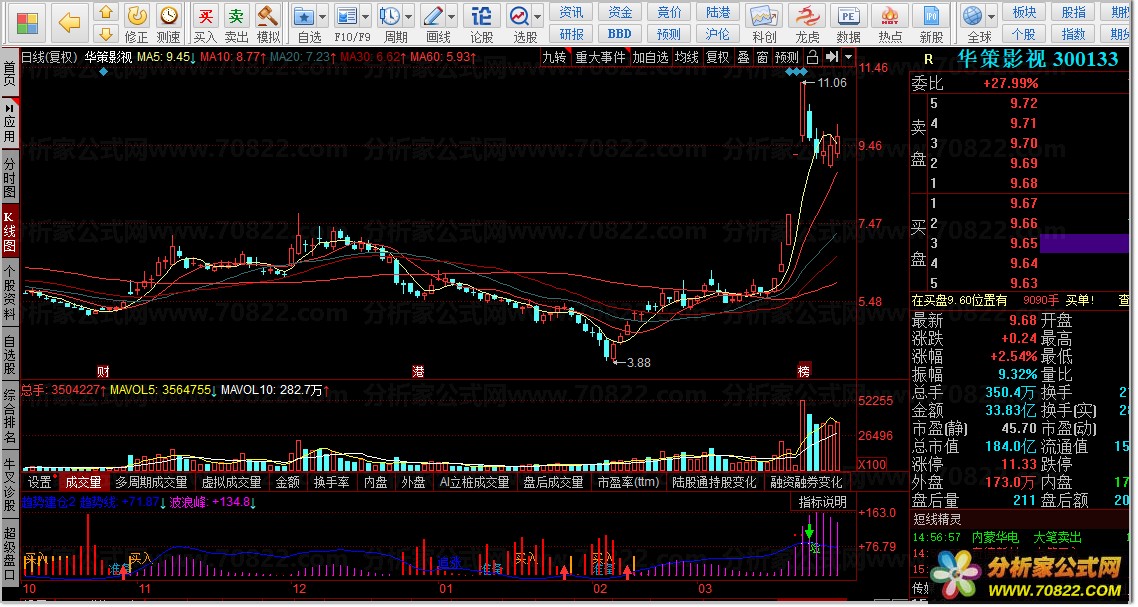Click the 修正 refresh icon
This screenshot has width=1138, height=607.
136,16
